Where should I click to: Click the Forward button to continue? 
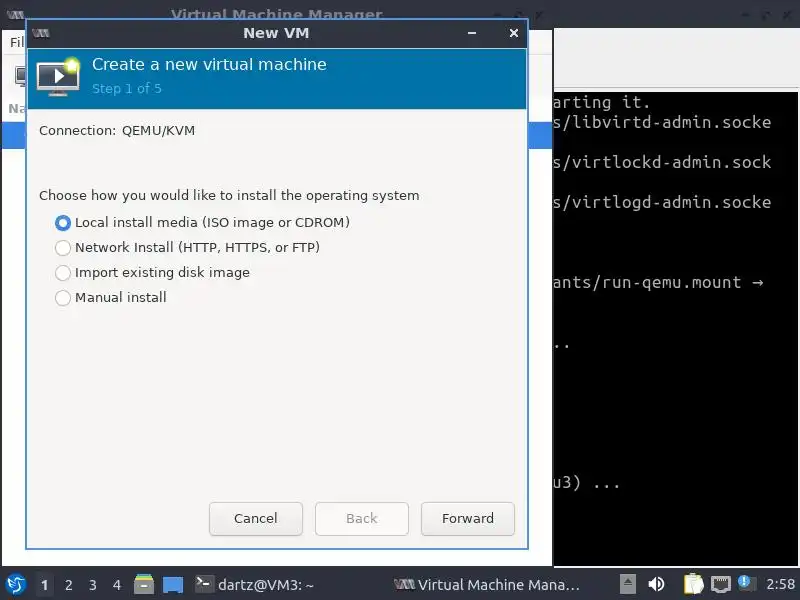467,518
